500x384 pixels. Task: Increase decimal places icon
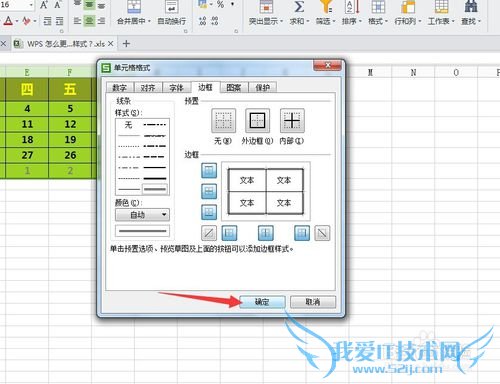(202, 21)
